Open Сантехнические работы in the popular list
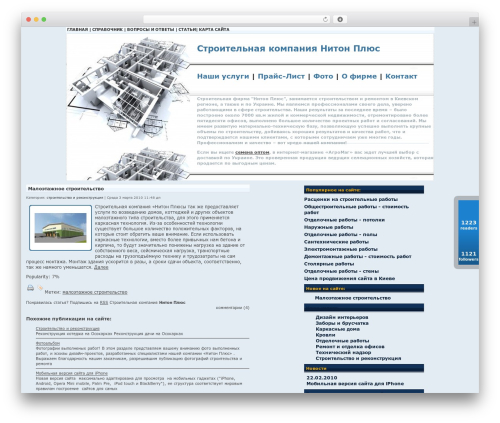Screen dimensions: 500x423 [x=336, y=242]
